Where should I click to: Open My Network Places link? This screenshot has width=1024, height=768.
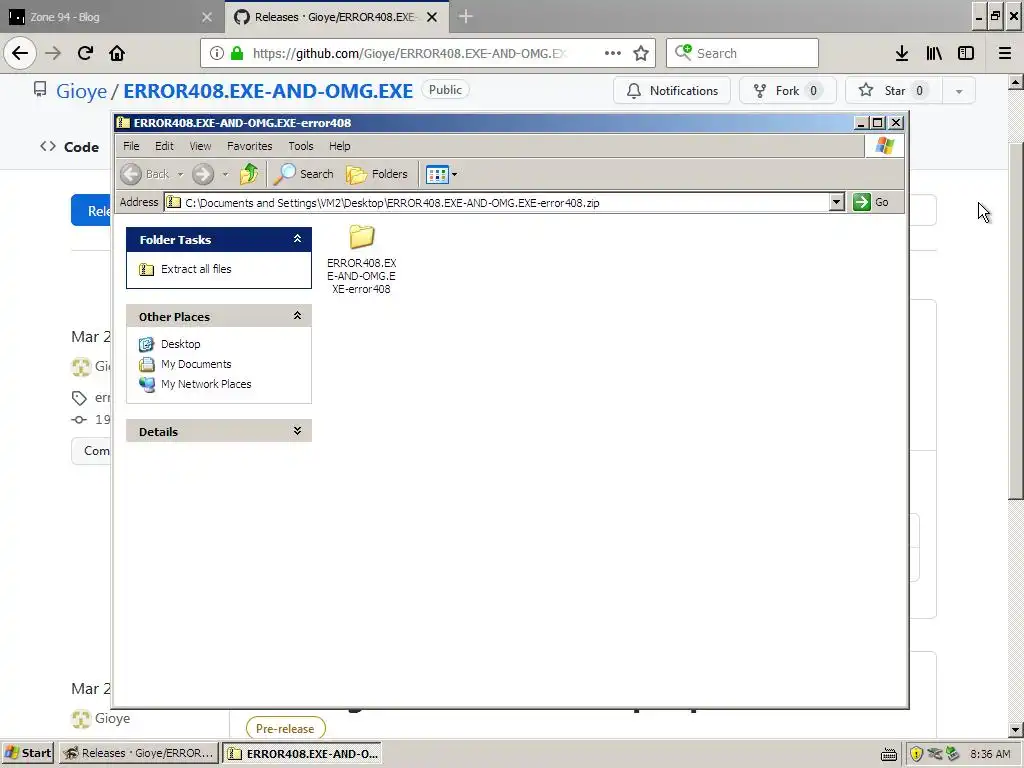pyautogui.click(x=206, y=385)
